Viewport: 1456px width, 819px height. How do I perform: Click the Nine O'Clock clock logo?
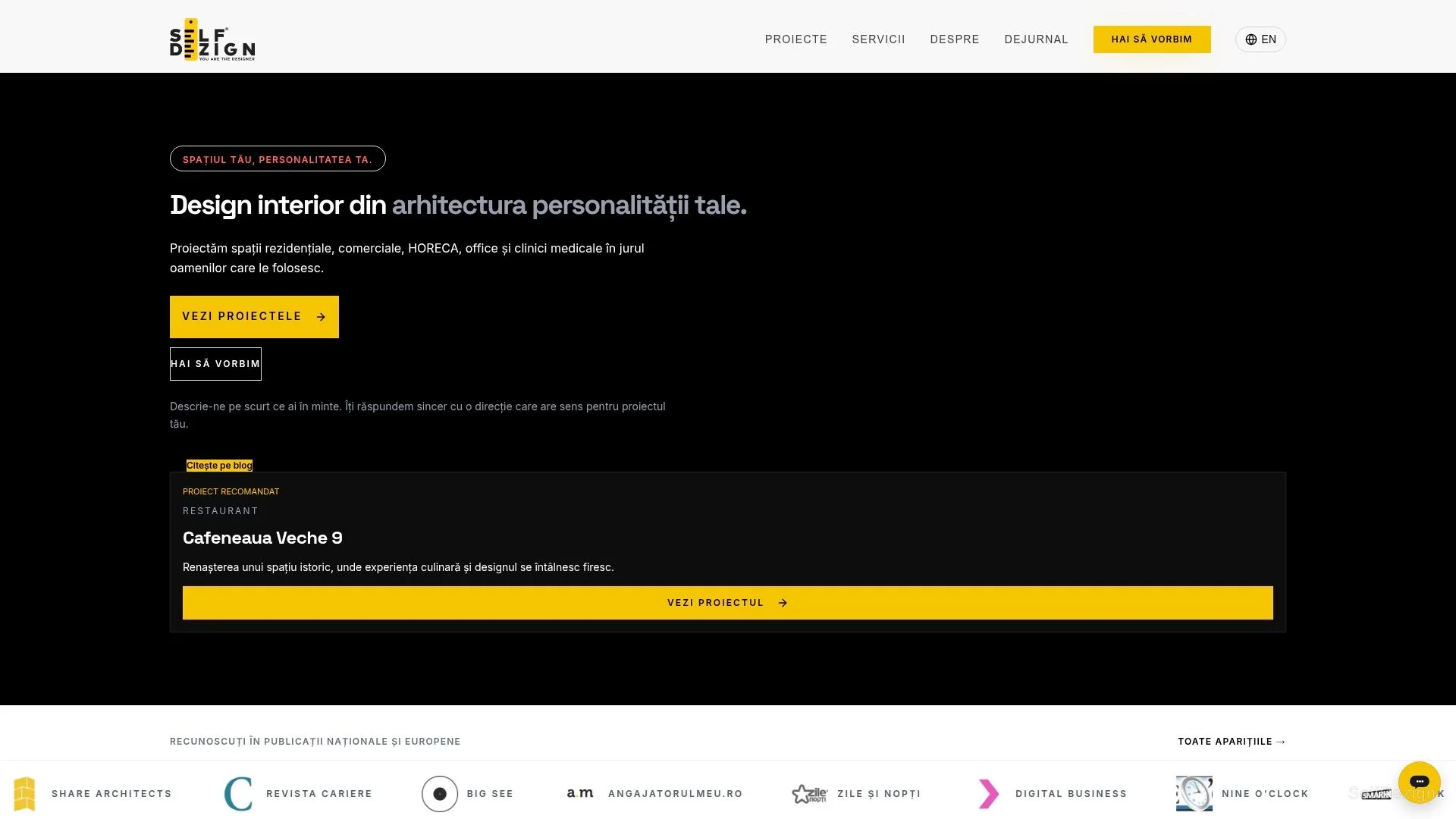pos(1194,794)
